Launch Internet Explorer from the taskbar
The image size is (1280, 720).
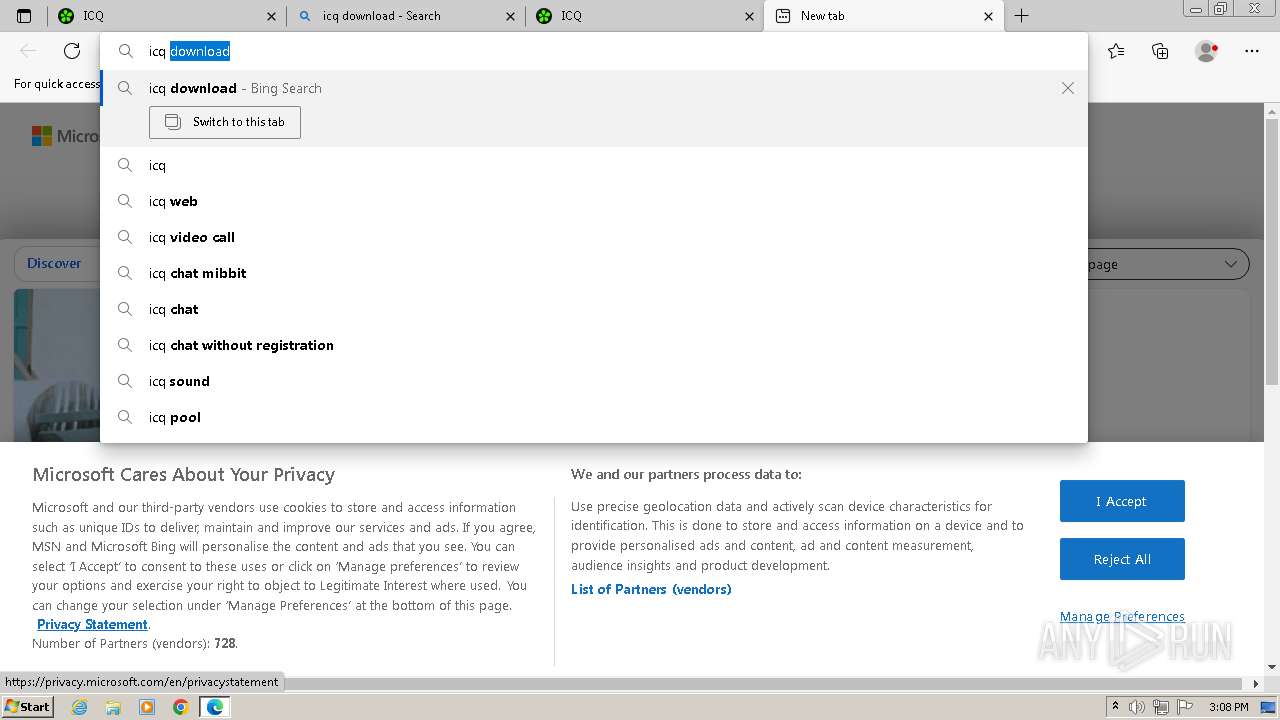click(x=80, y=707)
